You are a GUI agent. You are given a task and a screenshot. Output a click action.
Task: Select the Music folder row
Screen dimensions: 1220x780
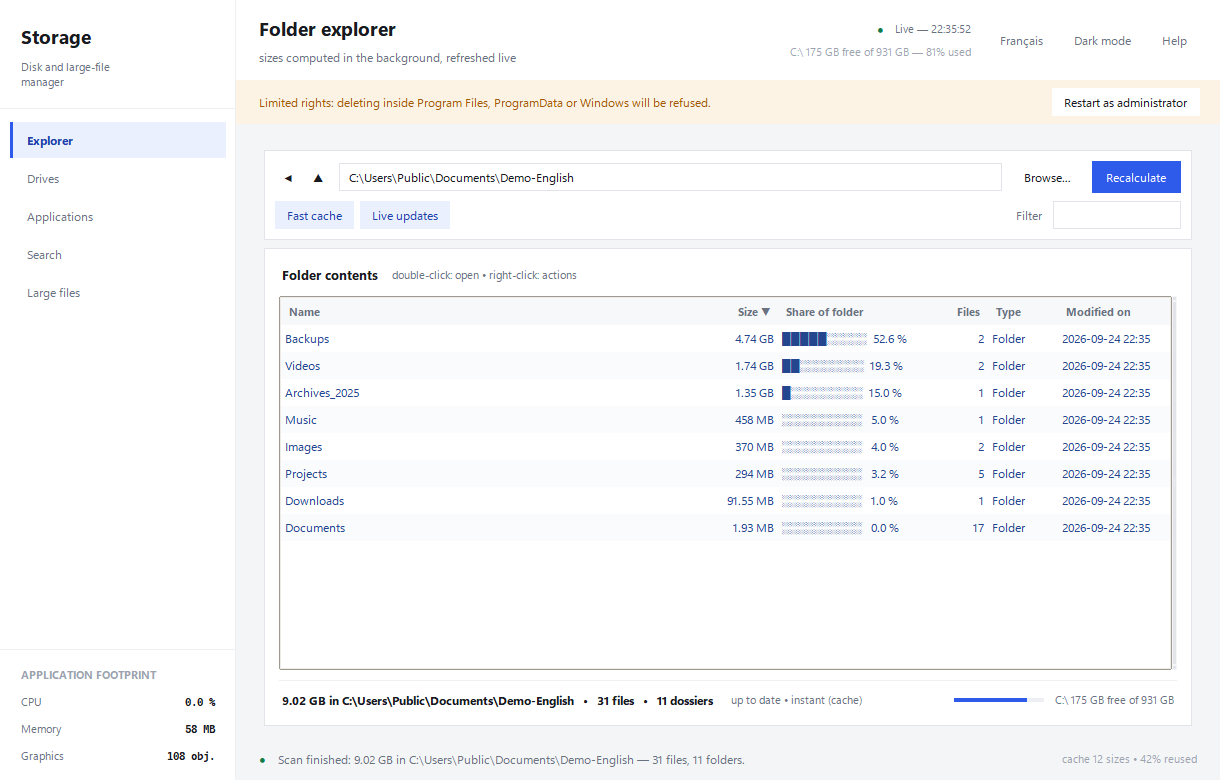pos(725,420)
